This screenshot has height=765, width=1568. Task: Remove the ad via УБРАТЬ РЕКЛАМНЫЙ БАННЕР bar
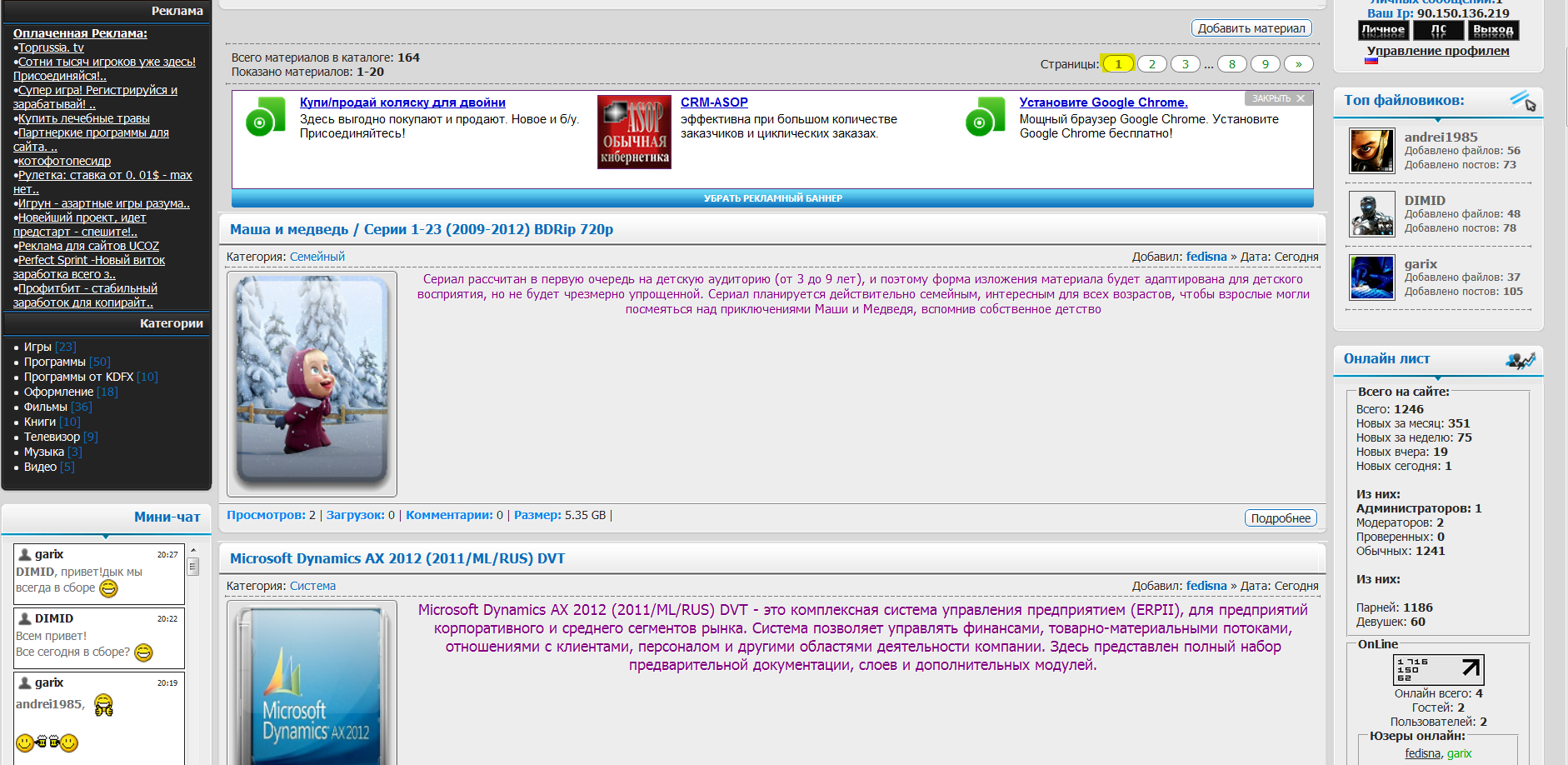click(772, 198)
